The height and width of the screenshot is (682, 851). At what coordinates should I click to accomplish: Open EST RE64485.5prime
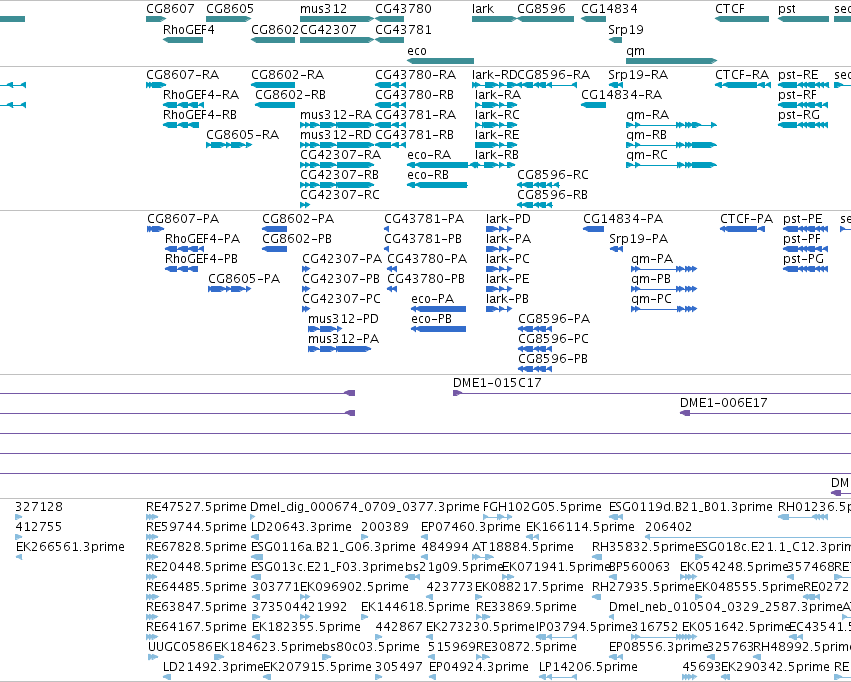click(196, 588)
